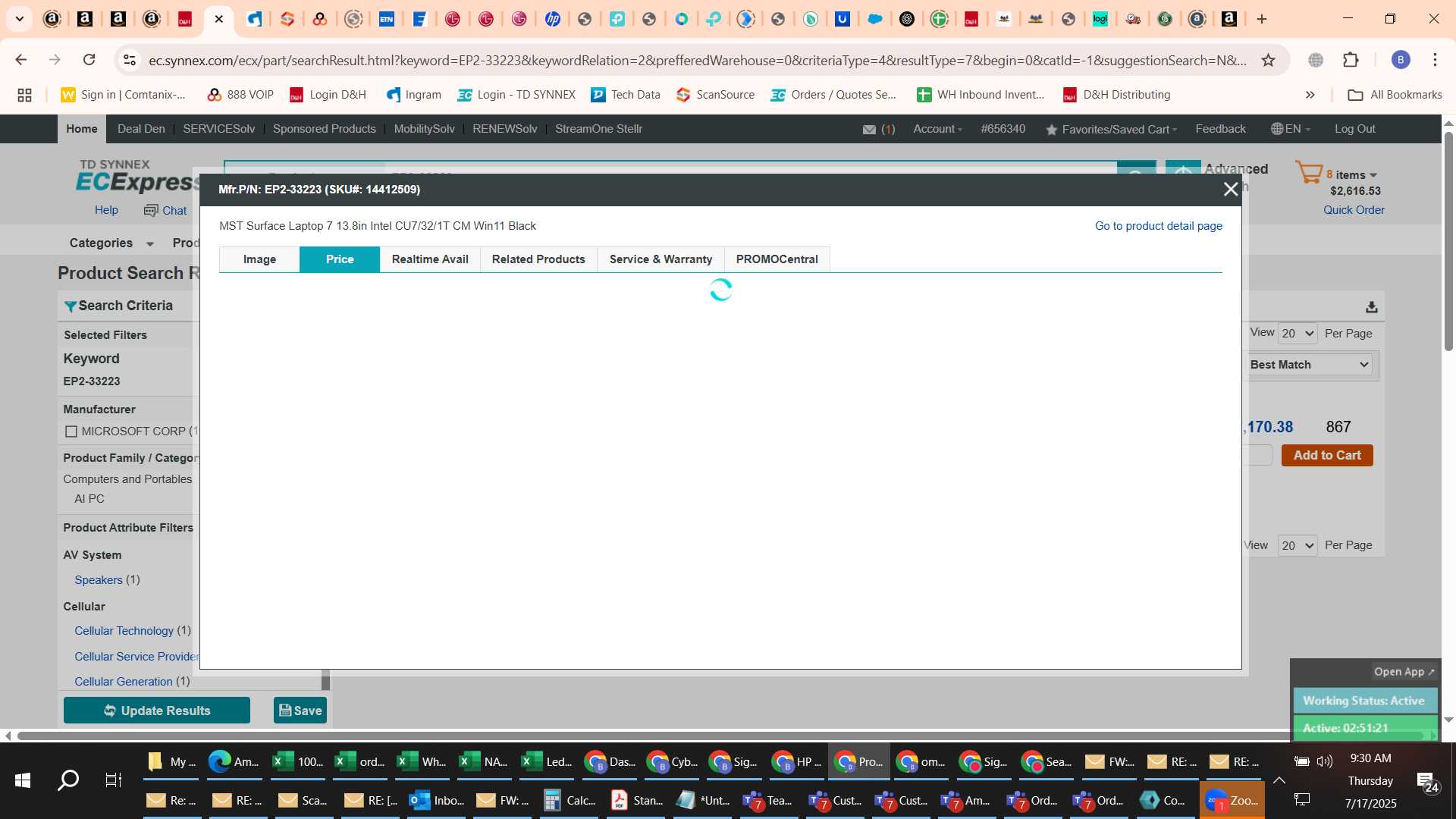Open the Best Match sort dropdown
Viewport: 1456px width, 819px height.
(1310, 365)
